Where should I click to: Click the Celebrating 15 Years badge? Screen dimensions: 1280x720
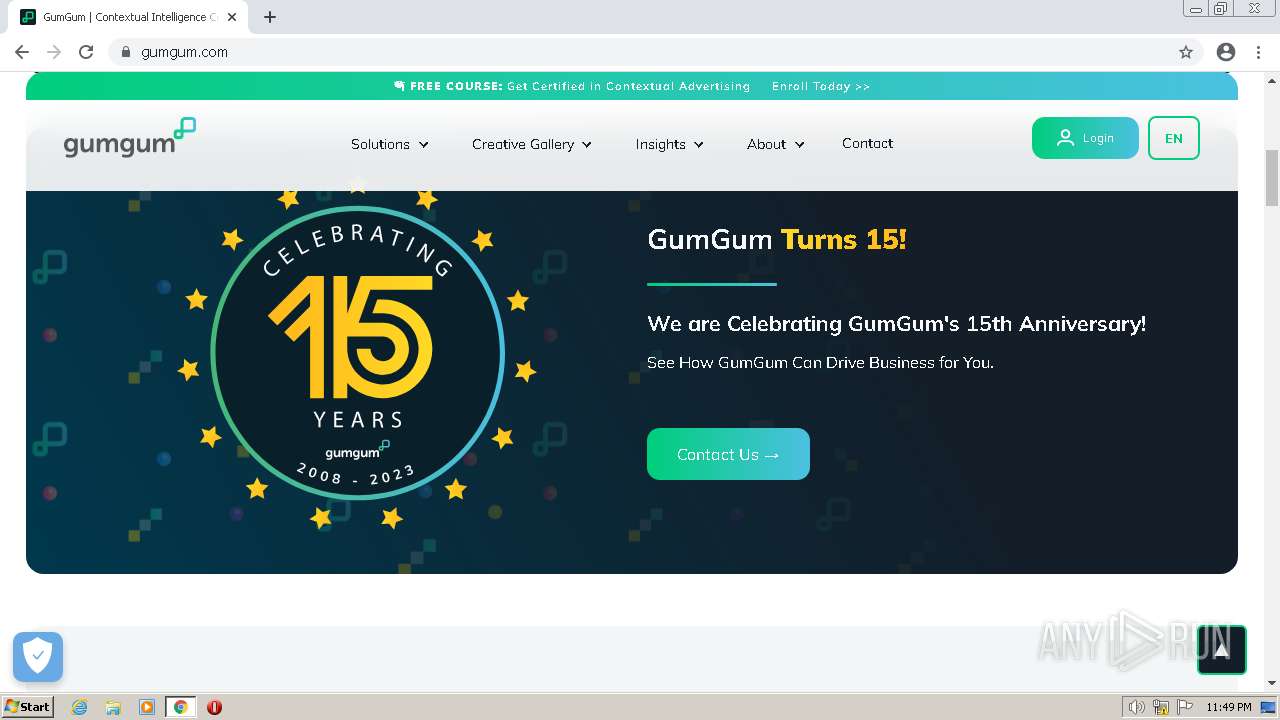(358, 352)
